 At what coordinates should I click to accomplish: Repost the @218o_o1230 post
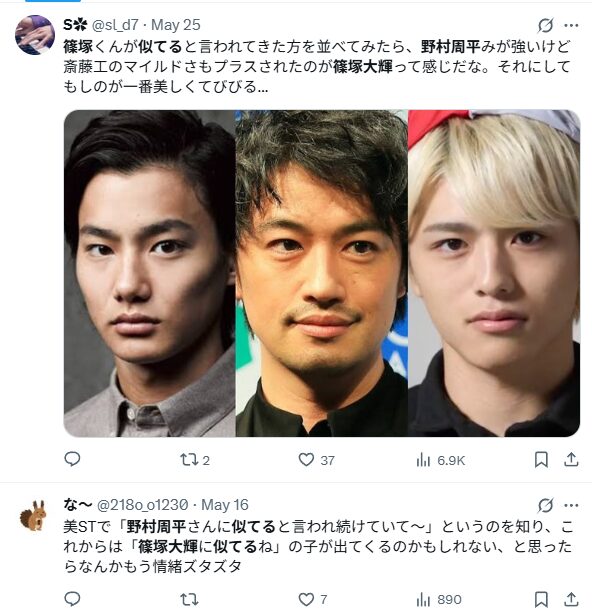(189, 599)
